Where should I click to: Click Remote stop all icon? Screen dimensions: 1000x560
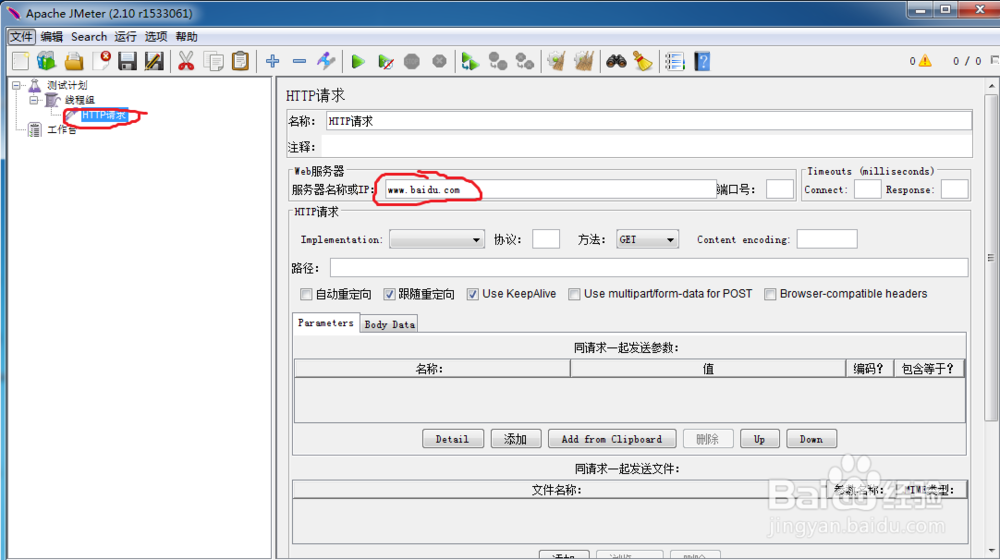point(497,61)
